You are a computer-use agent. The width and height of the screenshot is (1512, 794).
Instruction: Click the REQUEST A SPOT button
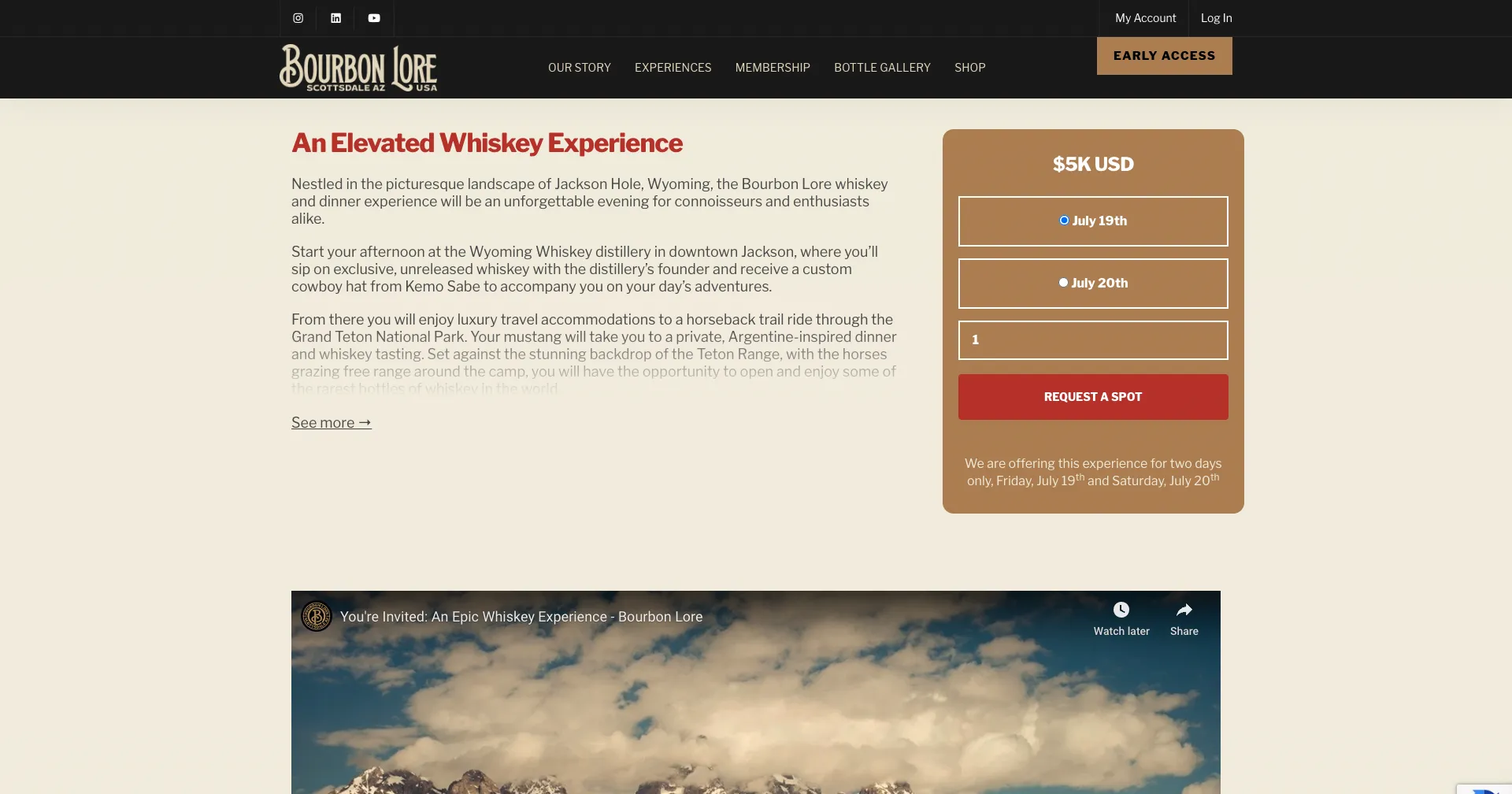(1093, 397)
